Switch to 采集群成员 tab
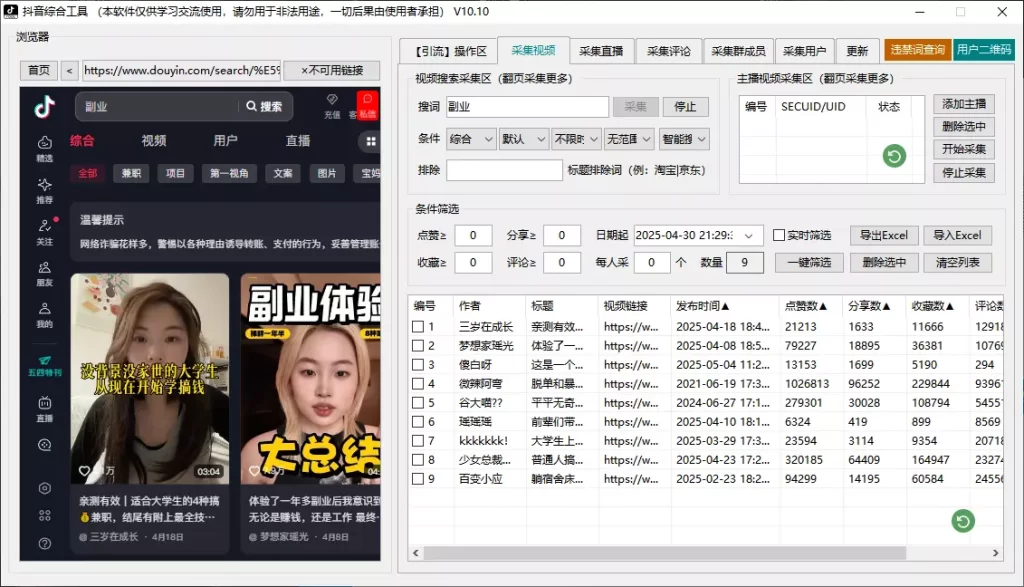1024x587 pixels. (x=738, y=51)
